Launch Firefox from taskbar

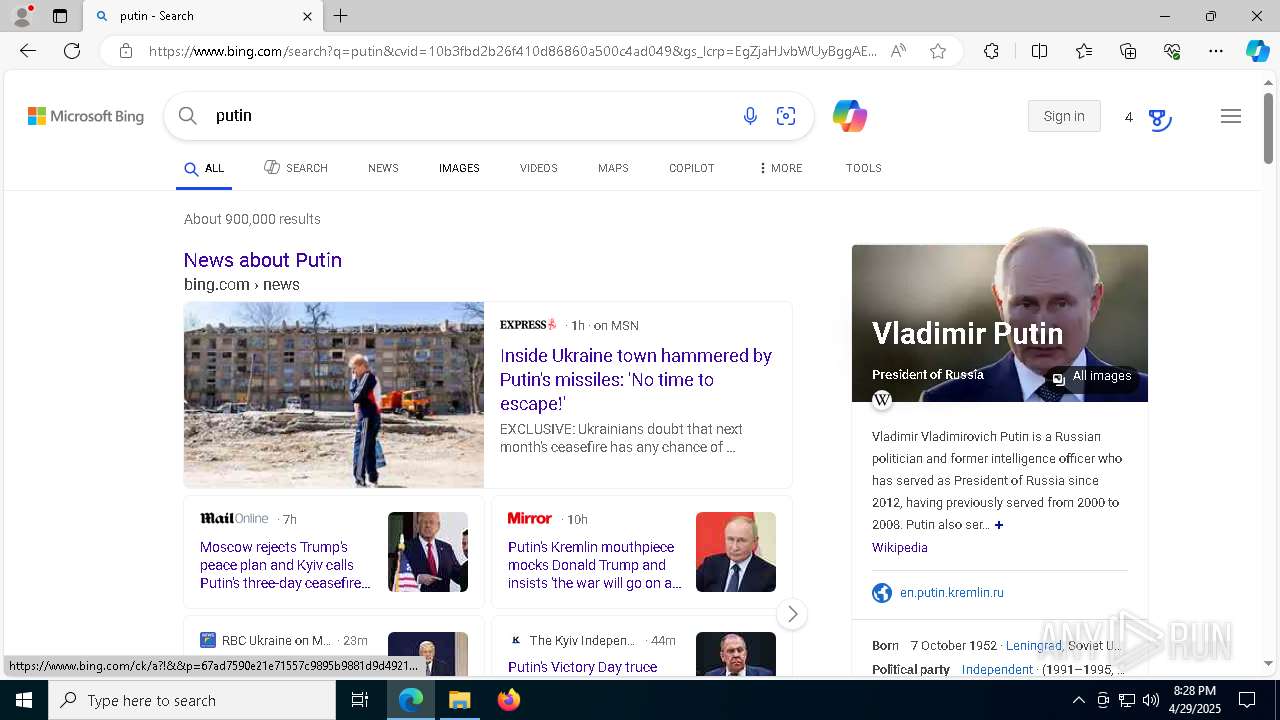point(509,700)
